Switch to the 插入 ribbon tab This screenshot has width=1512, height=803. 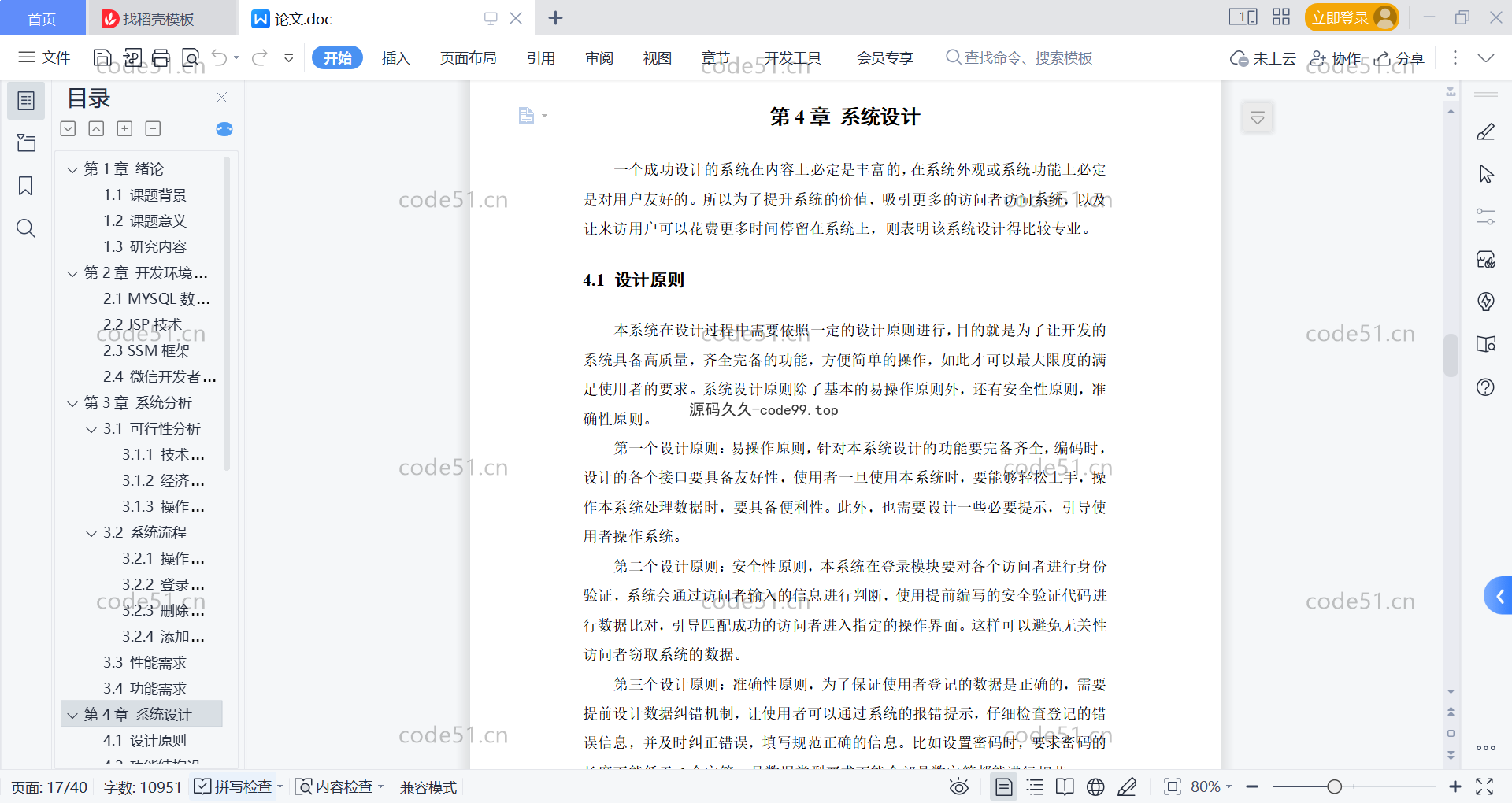[395, 57]
